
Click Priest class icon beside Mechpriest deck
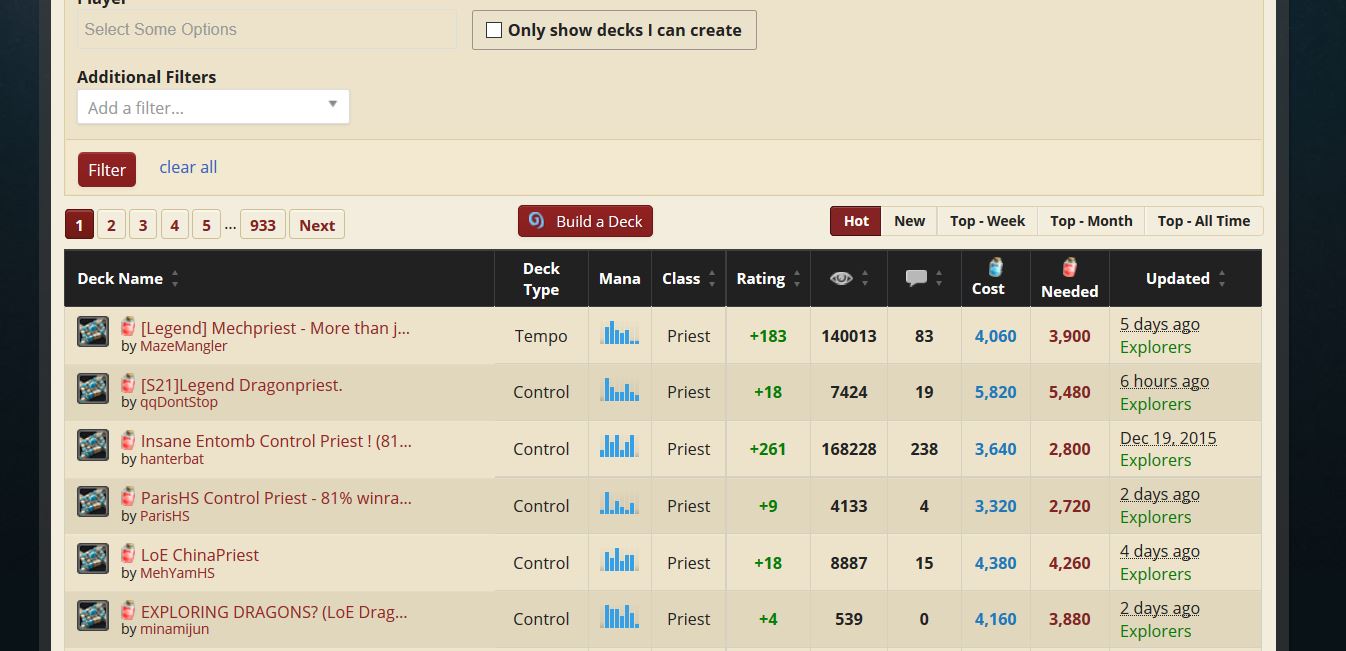pos(93,332)
